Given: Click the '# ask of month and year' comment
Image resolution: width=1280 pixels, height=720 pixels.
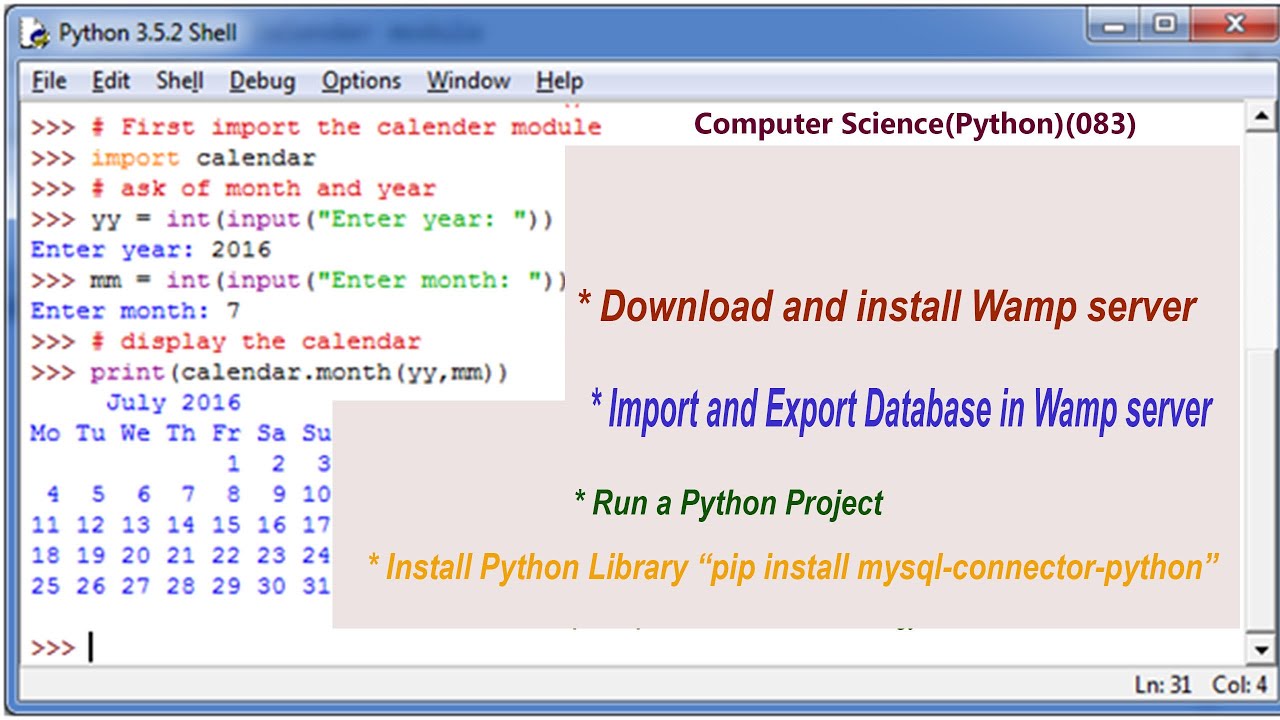Looking at the screenshot, I should coord(263,188).
